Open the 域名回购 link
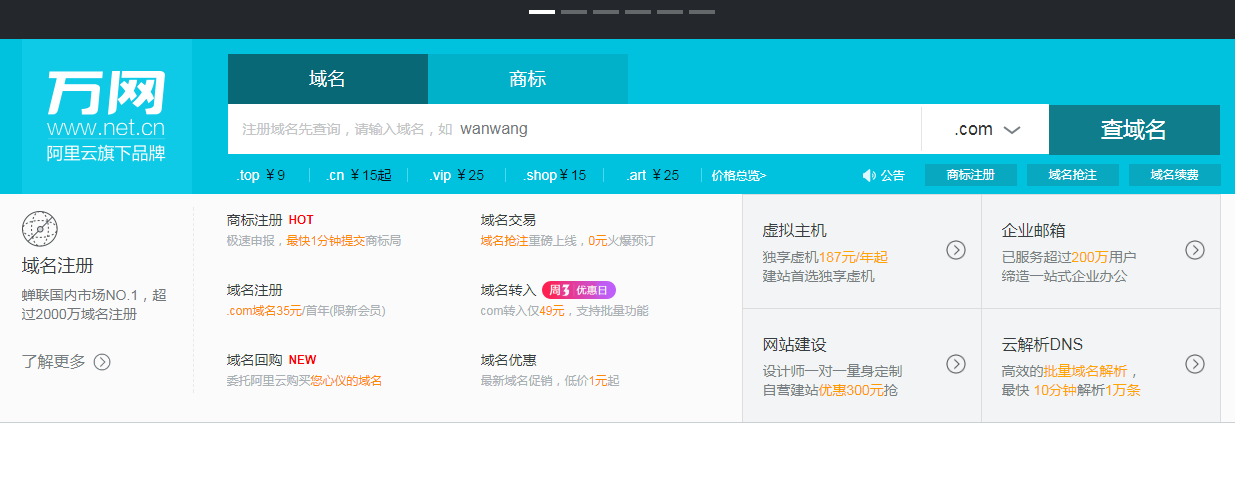Viewport: 1235px width, 478px height. 255,360
